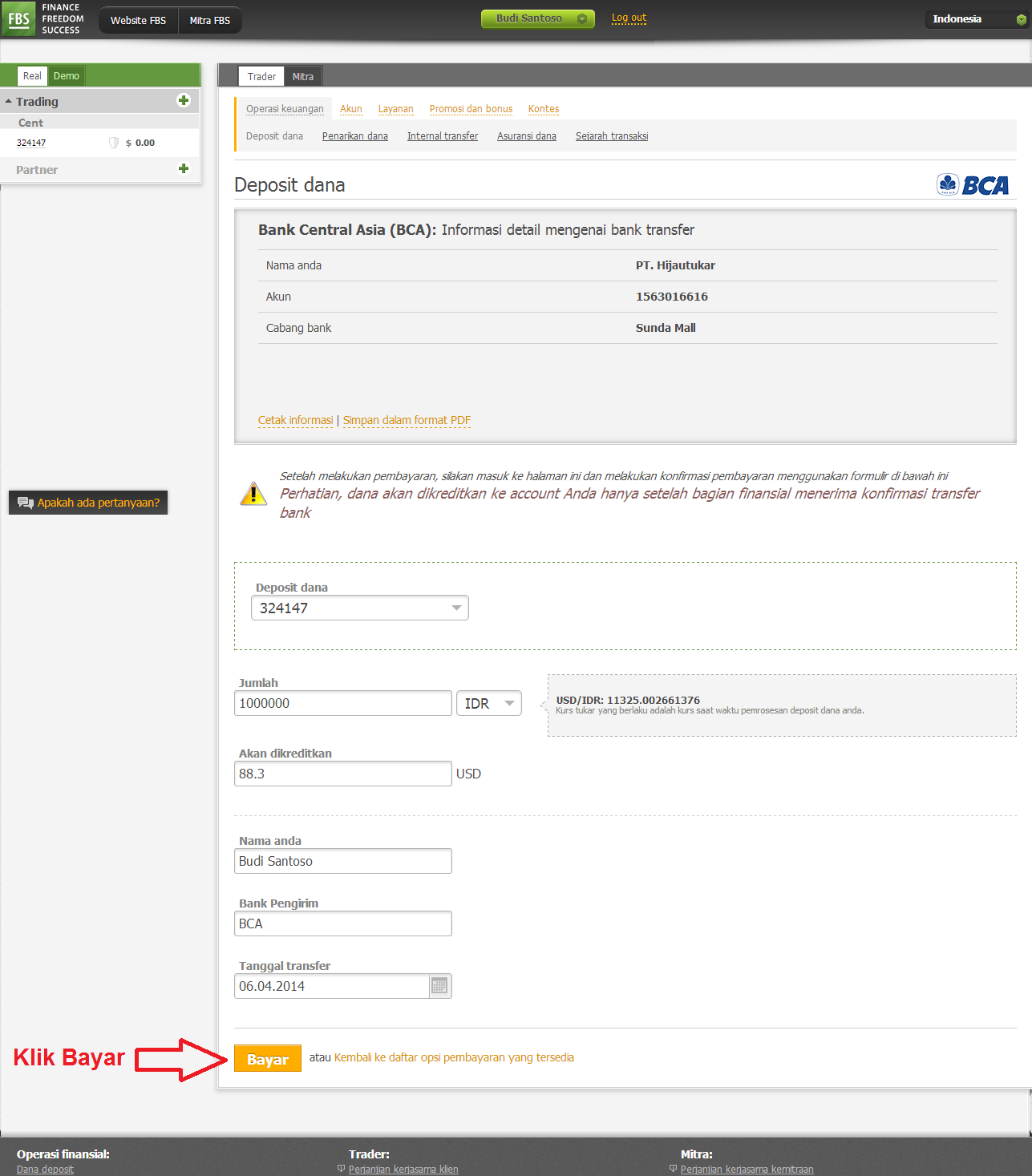Open Promosi dan bonus menu

click(471, 109)
